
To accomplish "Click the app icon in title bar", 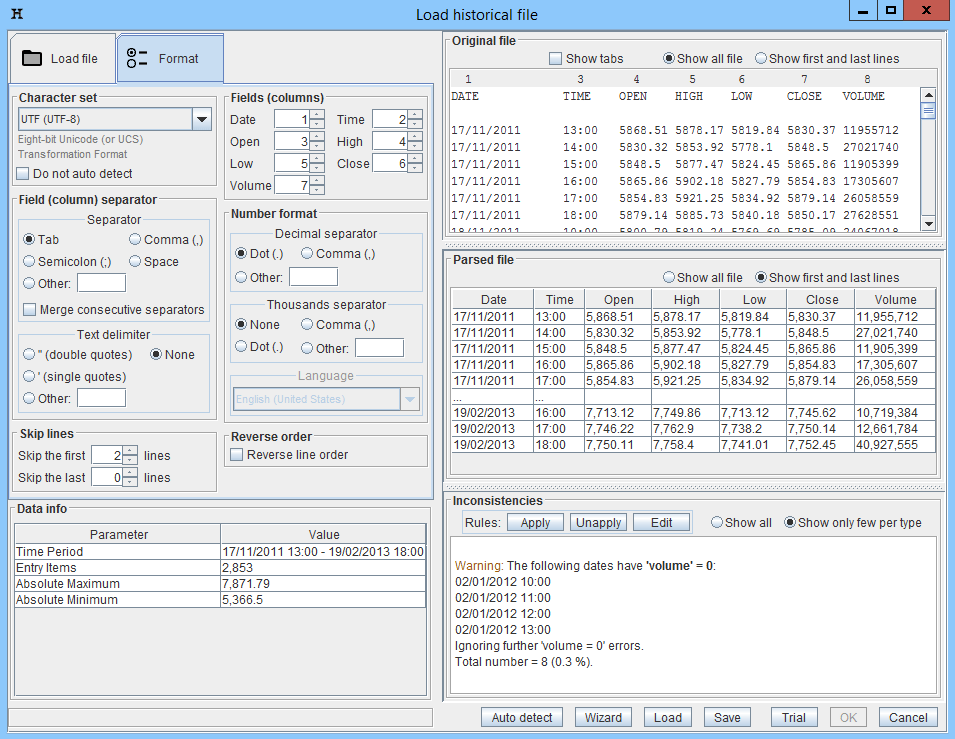I will [17, 13].
